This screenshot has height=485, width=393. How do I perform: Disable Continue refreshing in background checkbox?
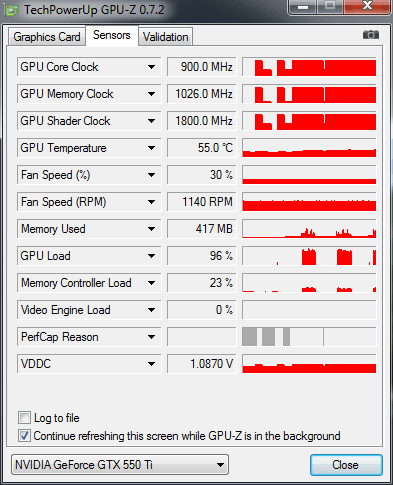click(24, 435)
